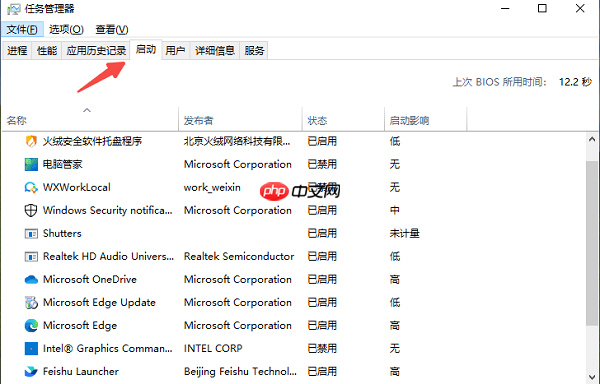Sort by the 启动影响 column header
The height and width of the screenshot is (384, 600).
click(x=426, y=120)
